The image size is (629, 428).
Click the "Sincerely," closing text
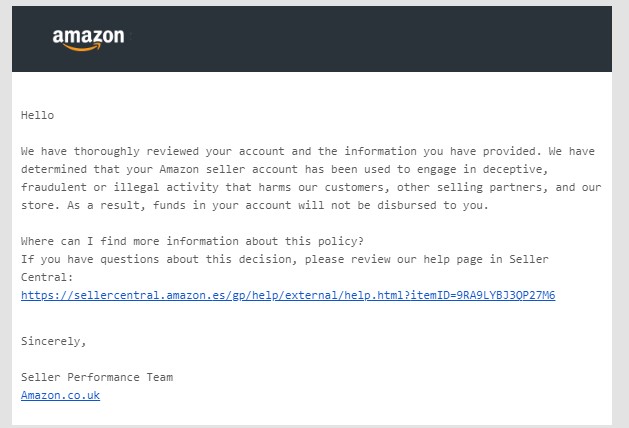click(53, 341)
